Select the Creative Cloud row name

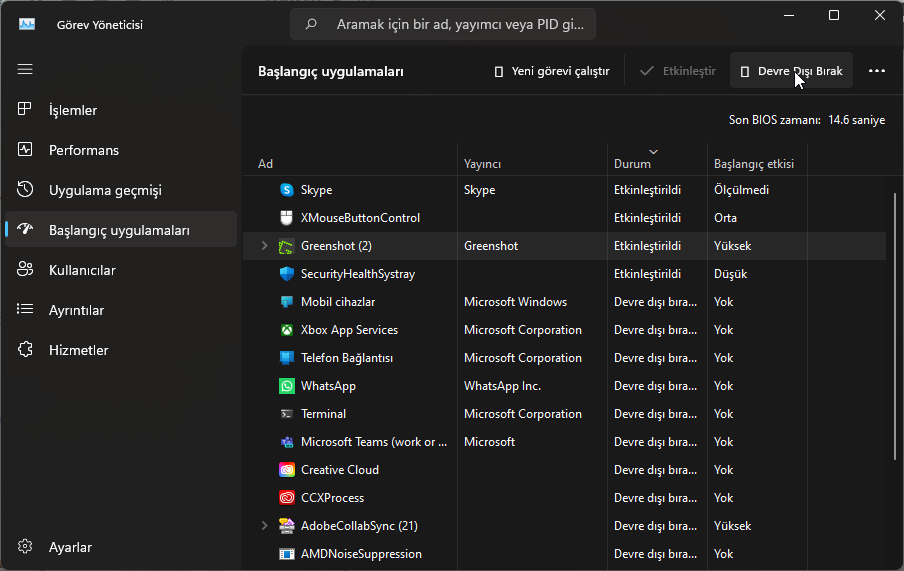[340, 469]
